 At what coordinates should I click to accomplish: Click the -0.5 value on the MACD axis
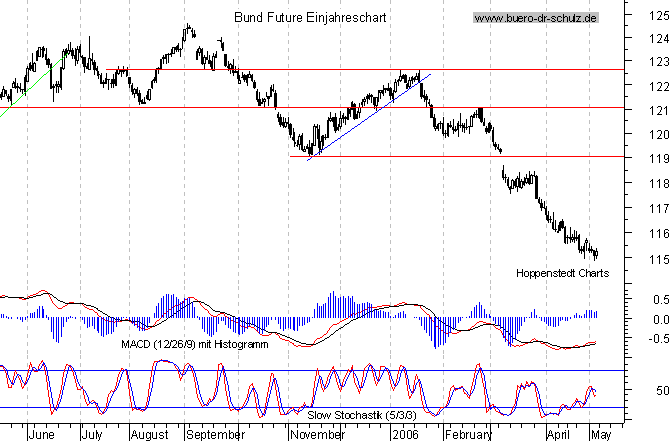[652, 339]
